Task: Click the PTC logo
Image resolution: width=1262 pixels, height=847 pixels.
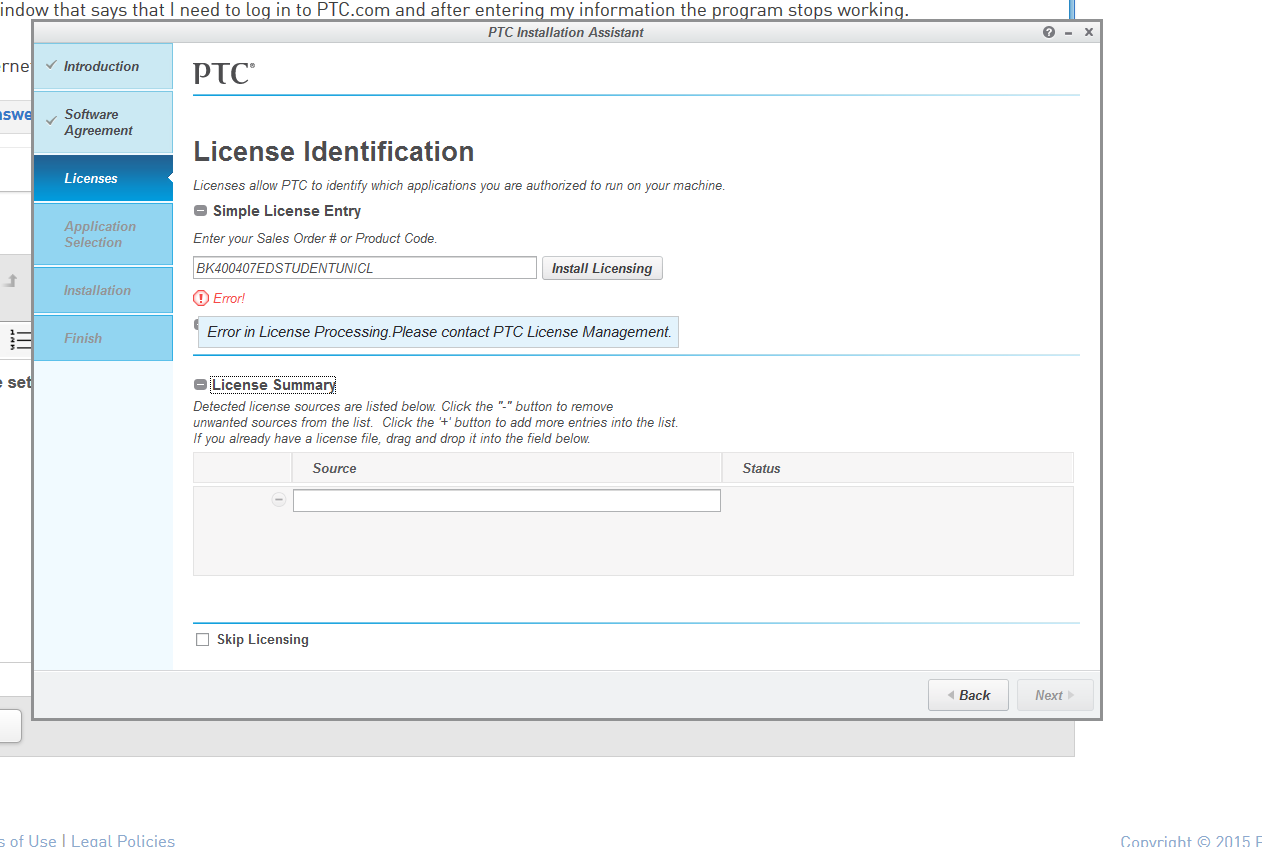Action: click(x=224, y=73)
